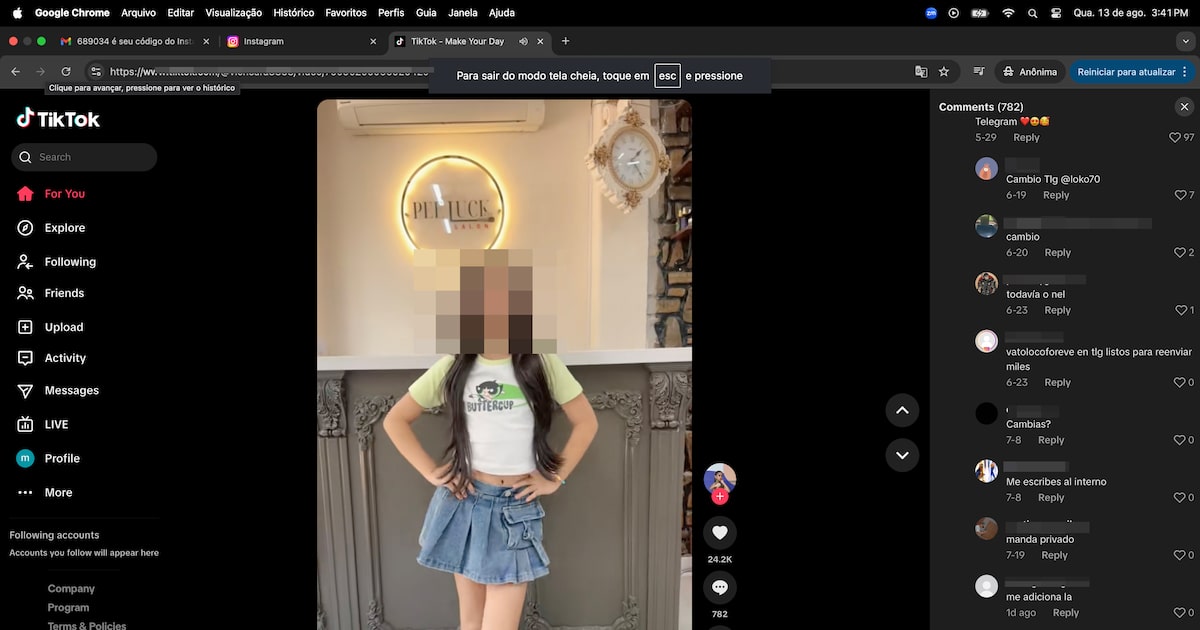Click the TikTok logo in the sidebar
The height and width of the screenshot is (630, 1200).
tap(58, 119)
